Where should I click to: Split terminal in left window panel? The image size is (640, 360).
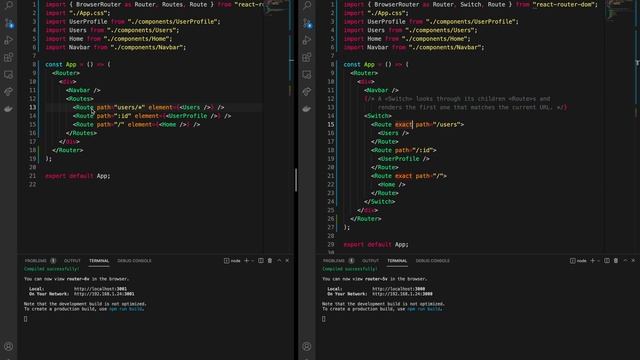point(261,260)
